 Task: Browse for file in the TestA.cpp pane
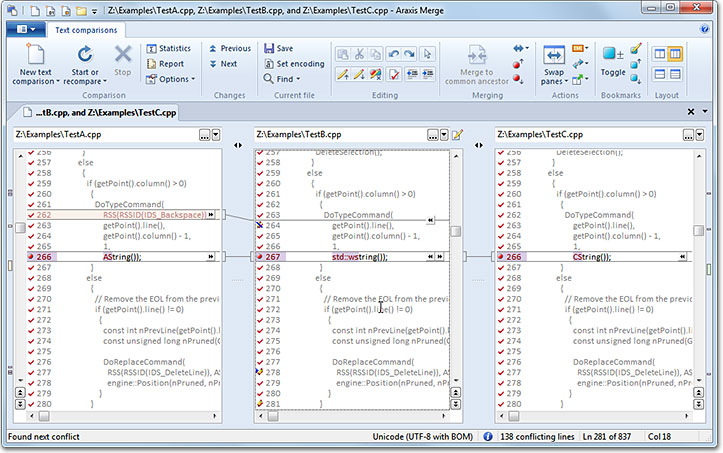(205, 135)
